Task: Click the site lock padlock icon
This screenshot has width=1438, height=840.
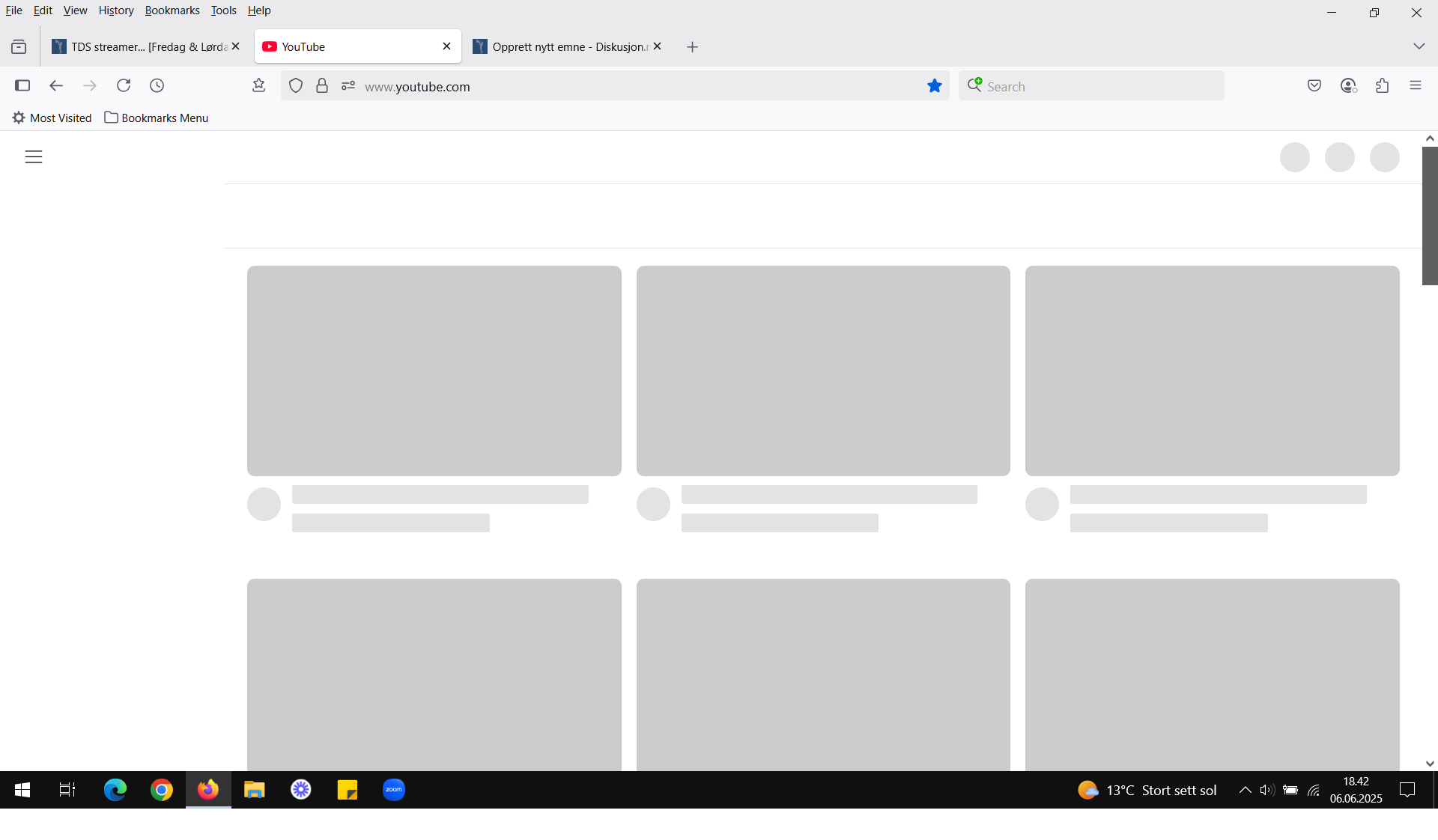Action: pos(322,85)
